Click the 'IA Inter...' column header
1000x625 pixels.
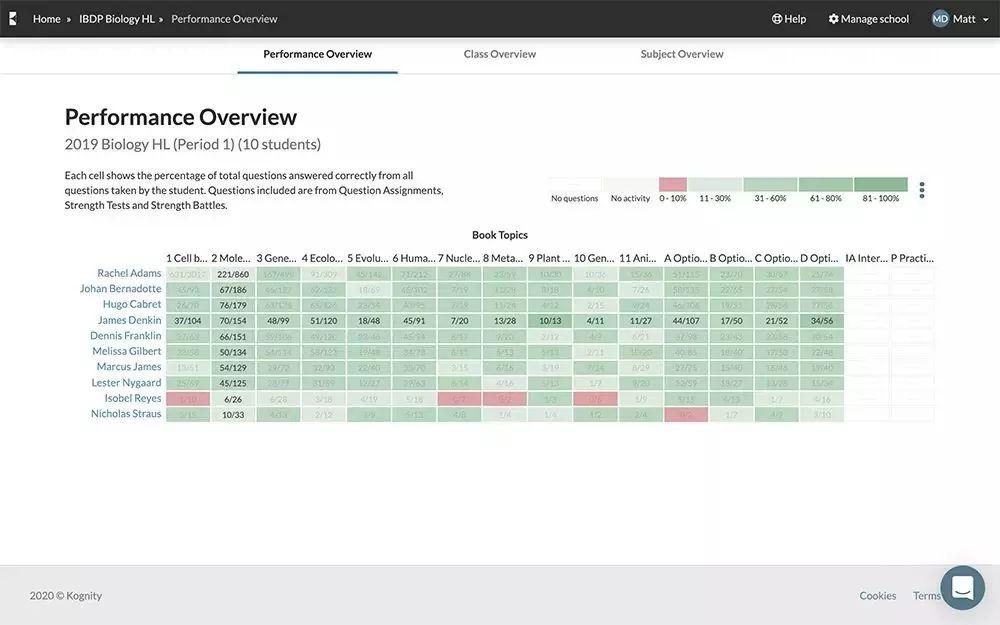tap(867, 258)
